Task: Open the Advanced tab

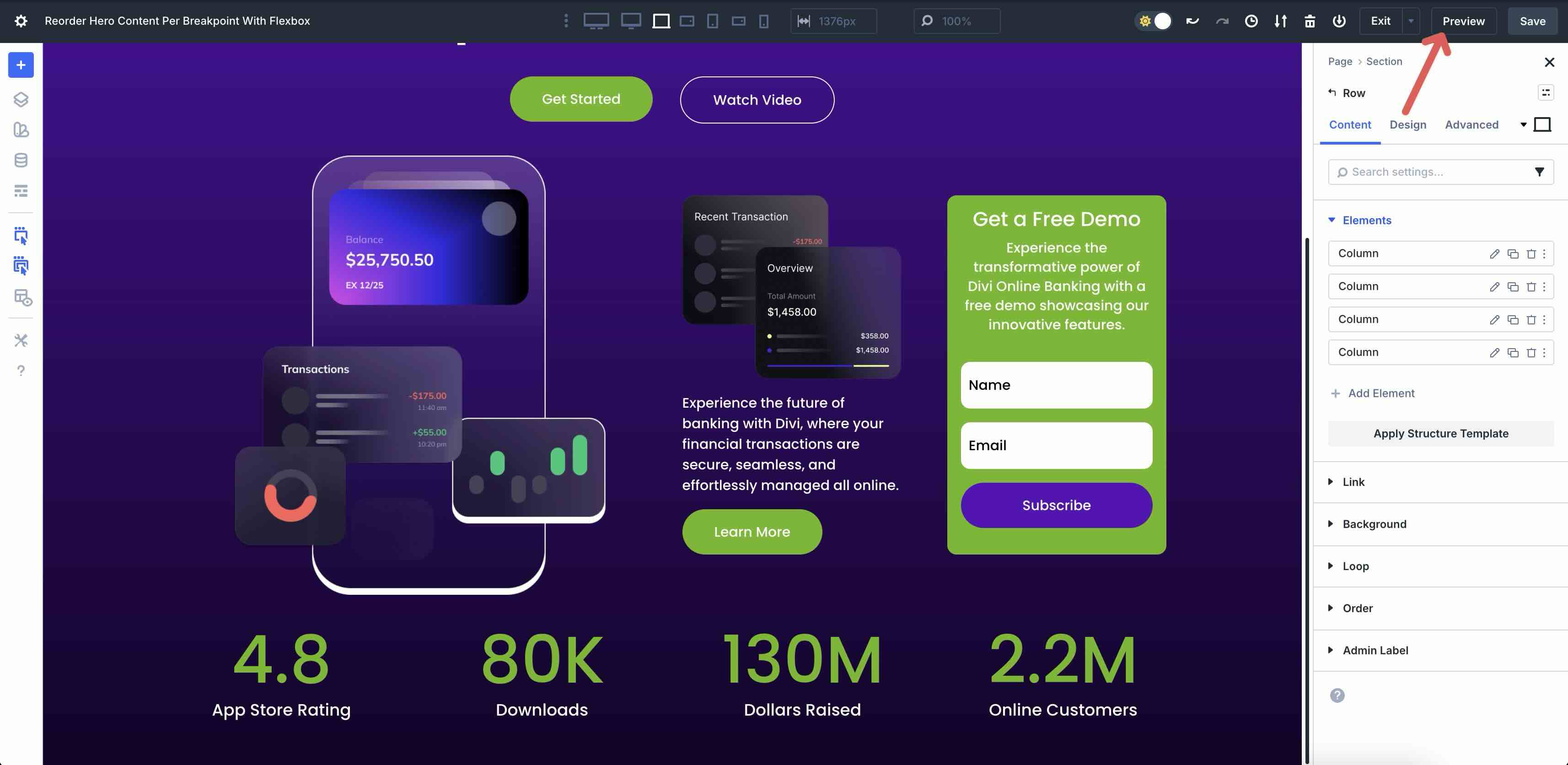Action: (x=1472, y=124)
